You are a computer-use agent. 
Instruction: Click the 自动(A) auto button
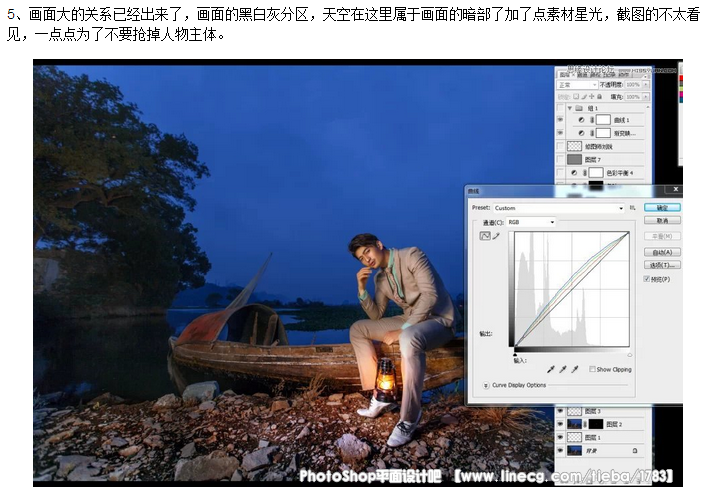point(662,252)
